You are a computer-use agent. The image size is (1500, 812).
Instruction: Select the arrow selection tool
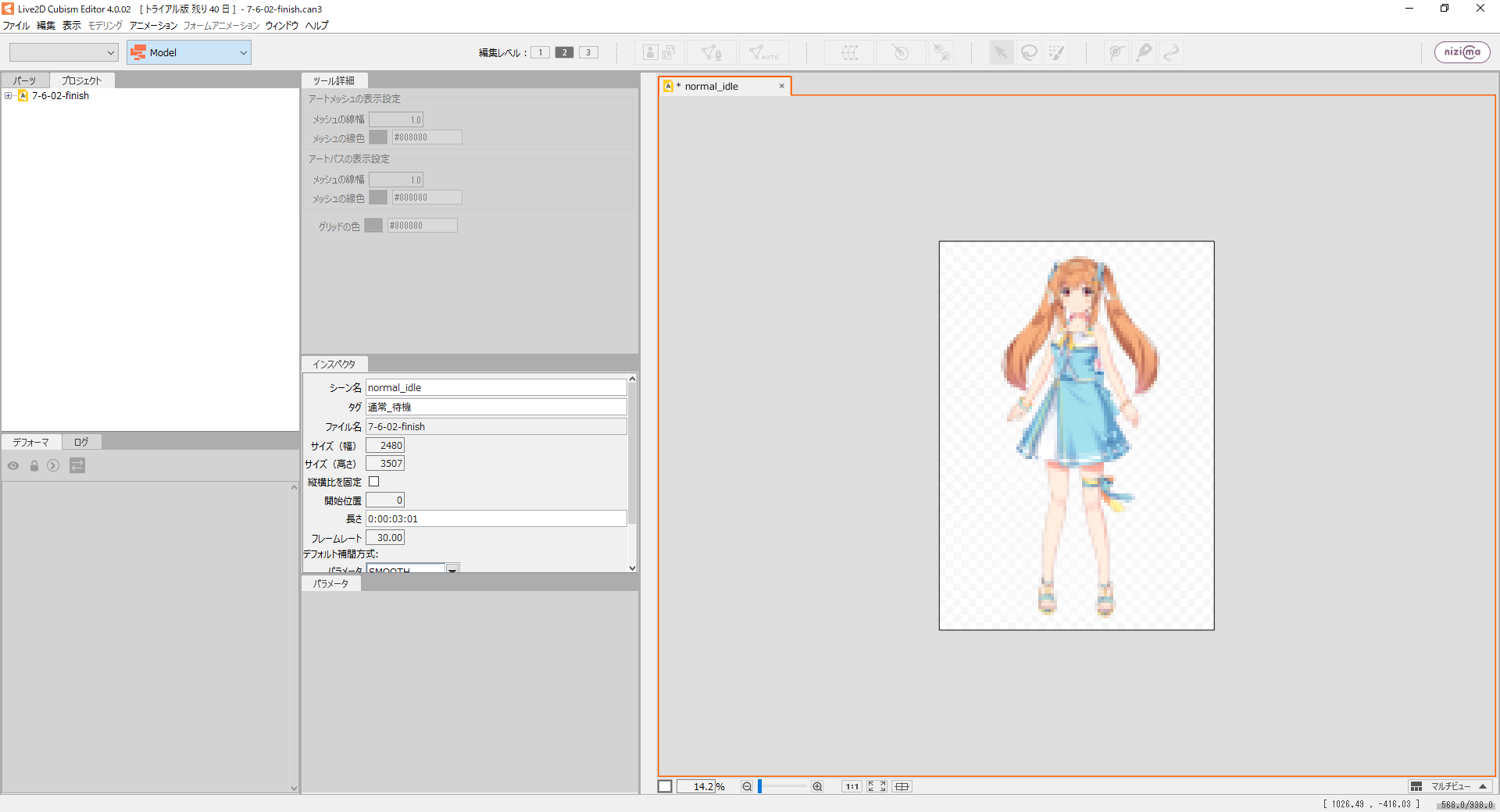(x=1001, y=52)
